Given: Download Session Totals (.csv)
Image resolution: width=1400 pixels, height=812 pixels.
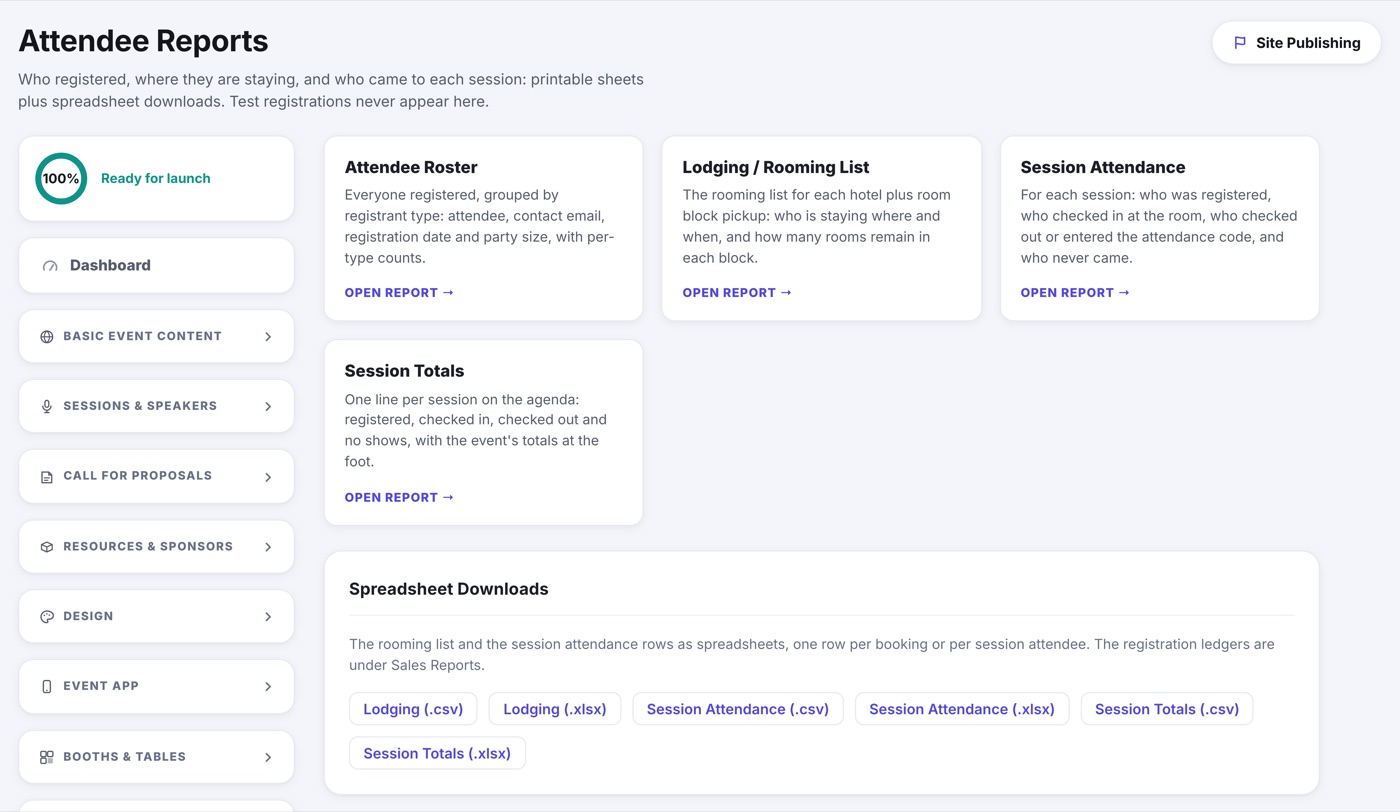Looking at the screenshot, I should pyautogui.click(x=1167, y=709).
